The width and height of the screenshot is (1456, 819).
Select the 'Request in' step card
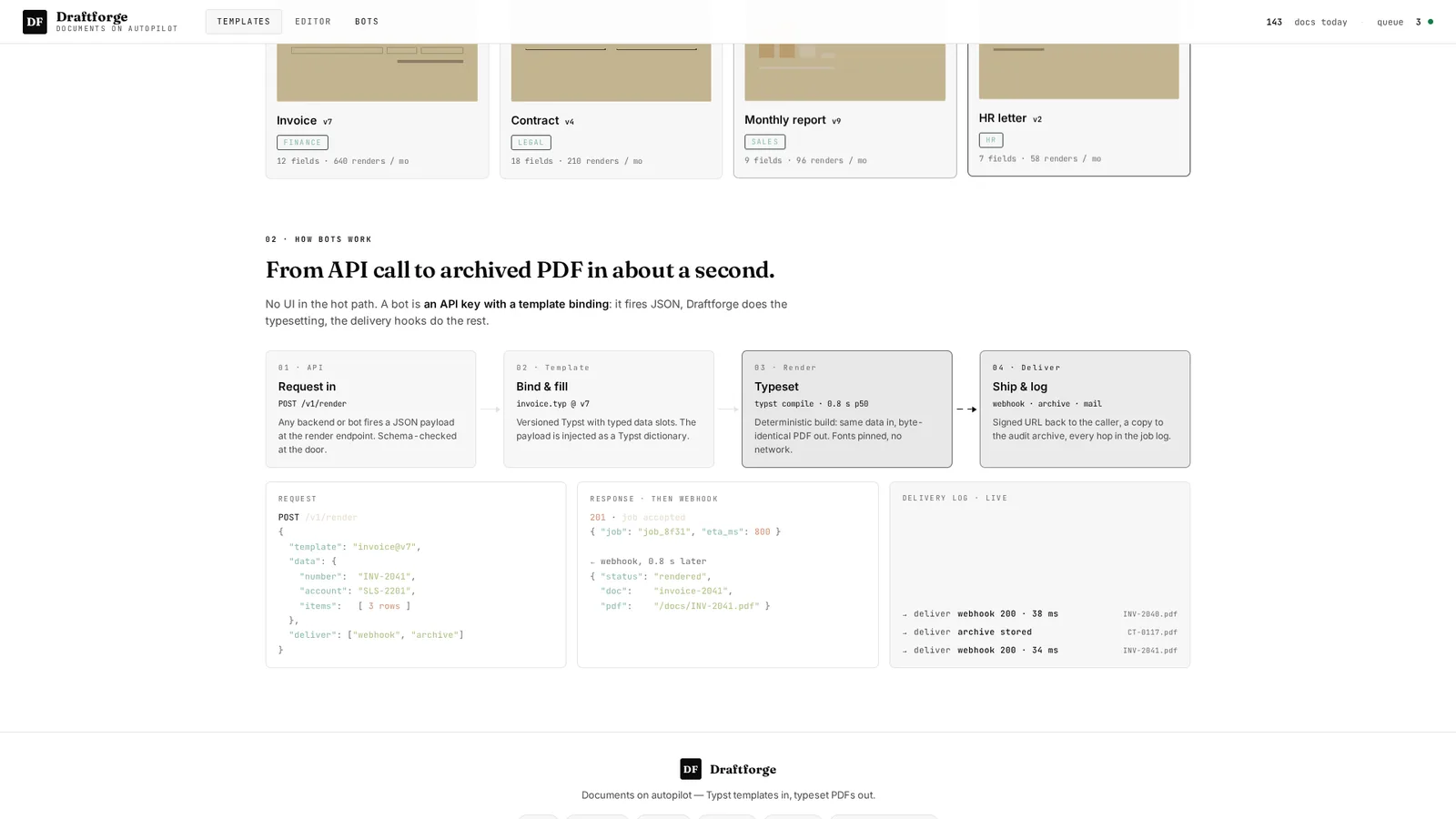coord(370,409)
